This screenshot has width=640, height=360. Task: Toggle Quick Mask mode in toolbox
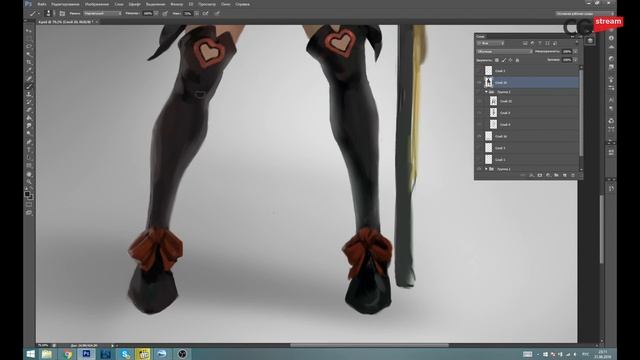(29, 205)
